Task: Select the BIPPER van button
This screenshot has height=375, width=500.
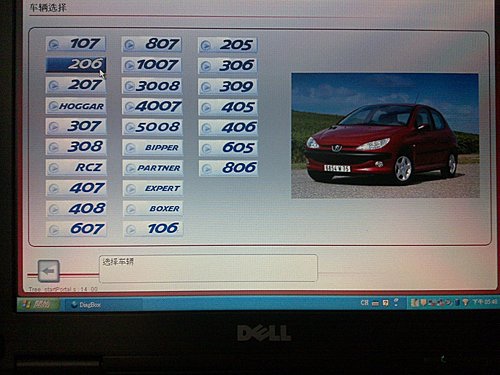Action: [x=153, y=148]
